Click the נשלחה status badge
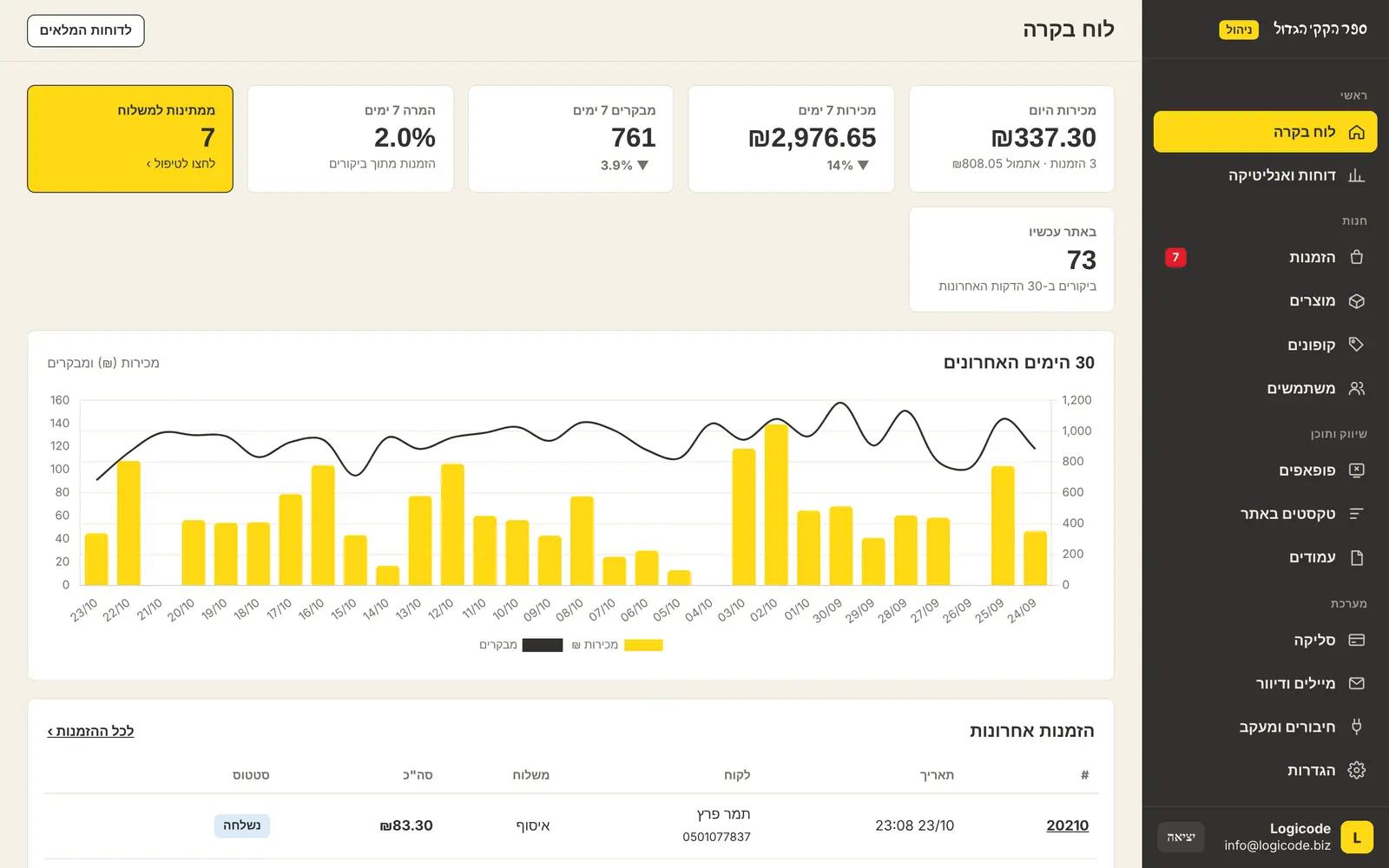Screen dimensions: 1389x868 click(x=242, y=825)
